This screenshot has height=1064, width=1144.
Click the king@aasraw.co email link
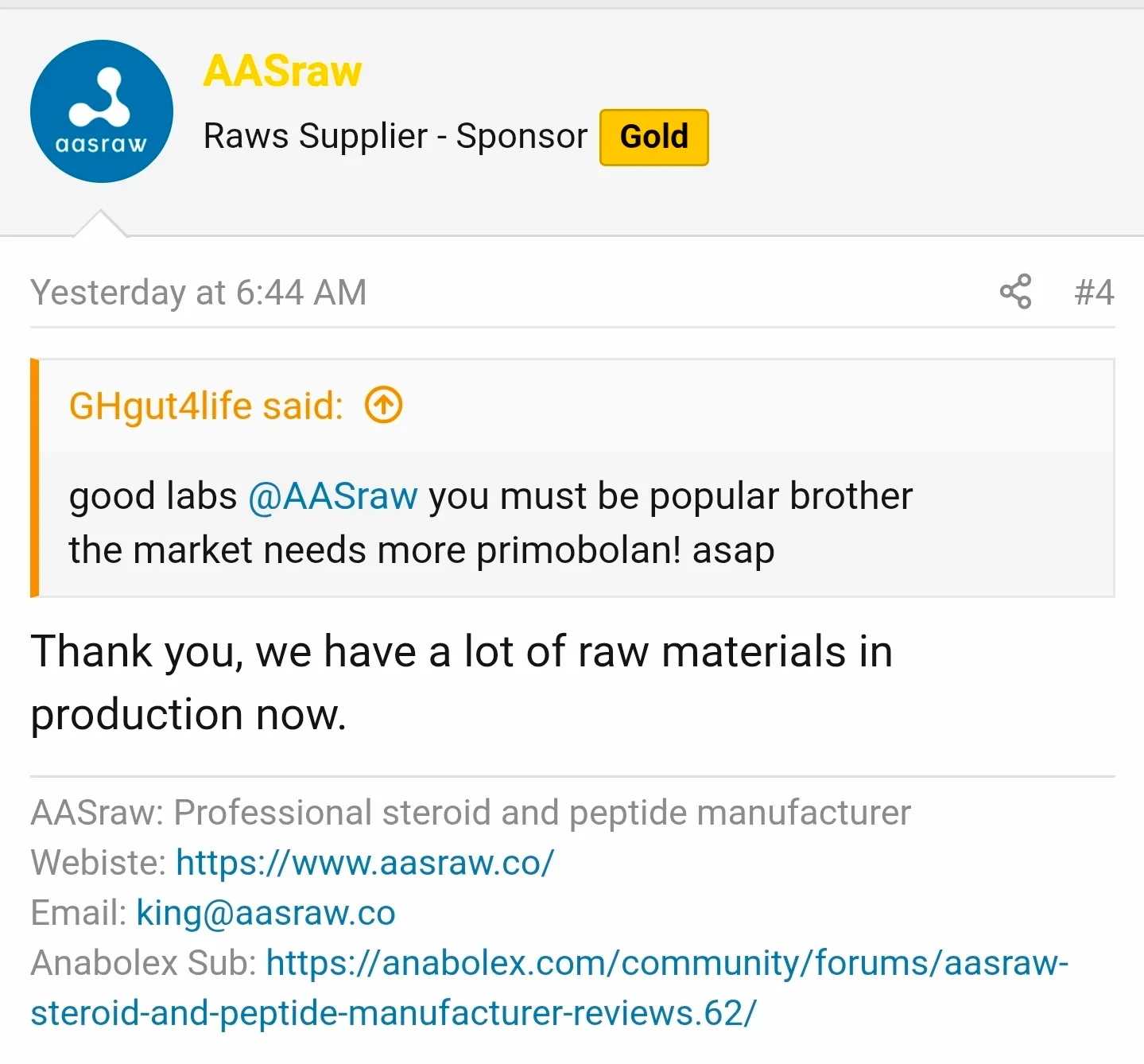[x=266, y=913]
